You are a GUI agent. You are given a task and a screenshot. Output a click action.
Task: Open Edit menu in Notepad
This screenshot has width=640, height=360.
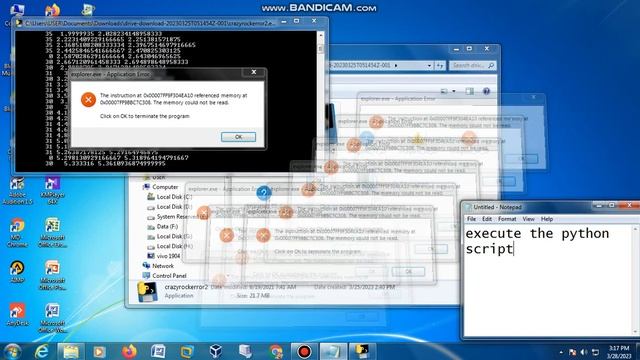pos(487,219)
